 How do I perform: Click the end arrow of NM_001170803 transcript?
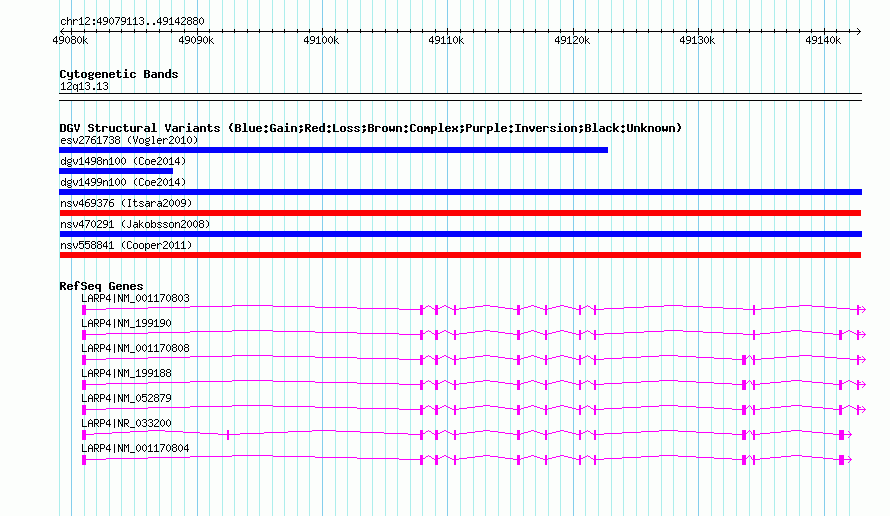(862, 309)
